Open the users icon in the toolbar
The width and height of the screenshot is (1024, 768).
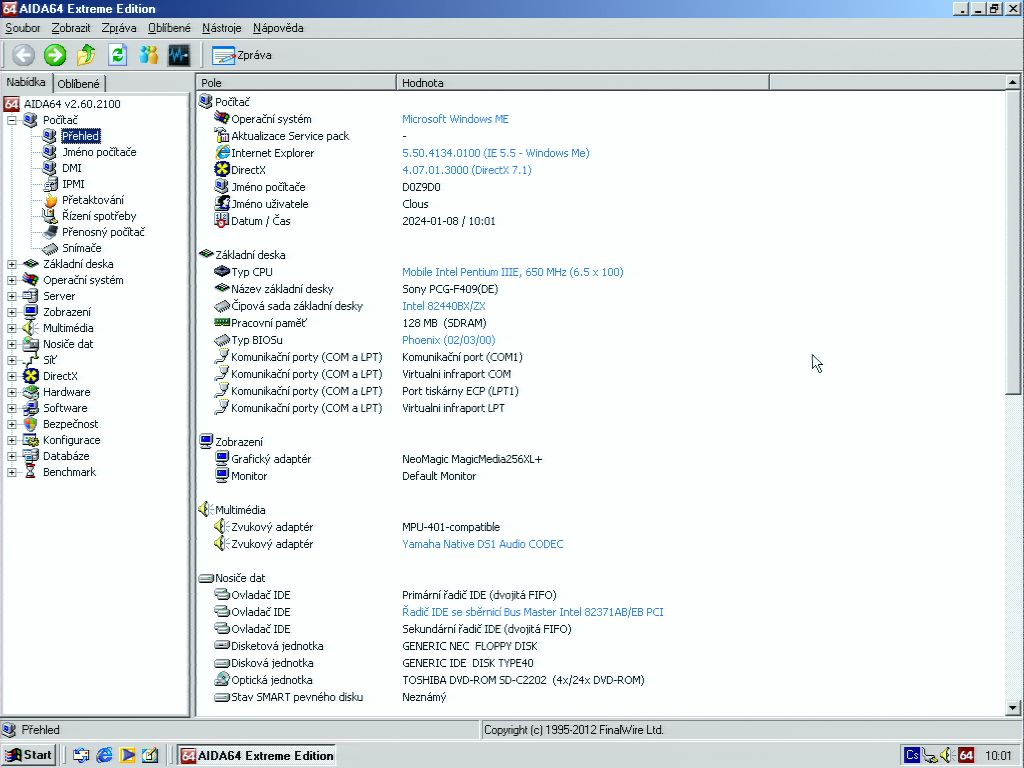point(148,55)
